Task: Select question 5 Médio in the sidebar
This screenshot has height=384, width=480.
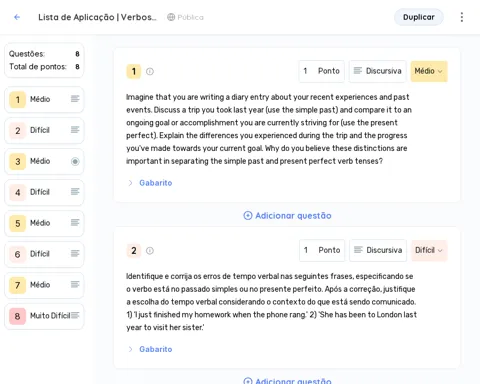Action: click(x=44, y=223)
